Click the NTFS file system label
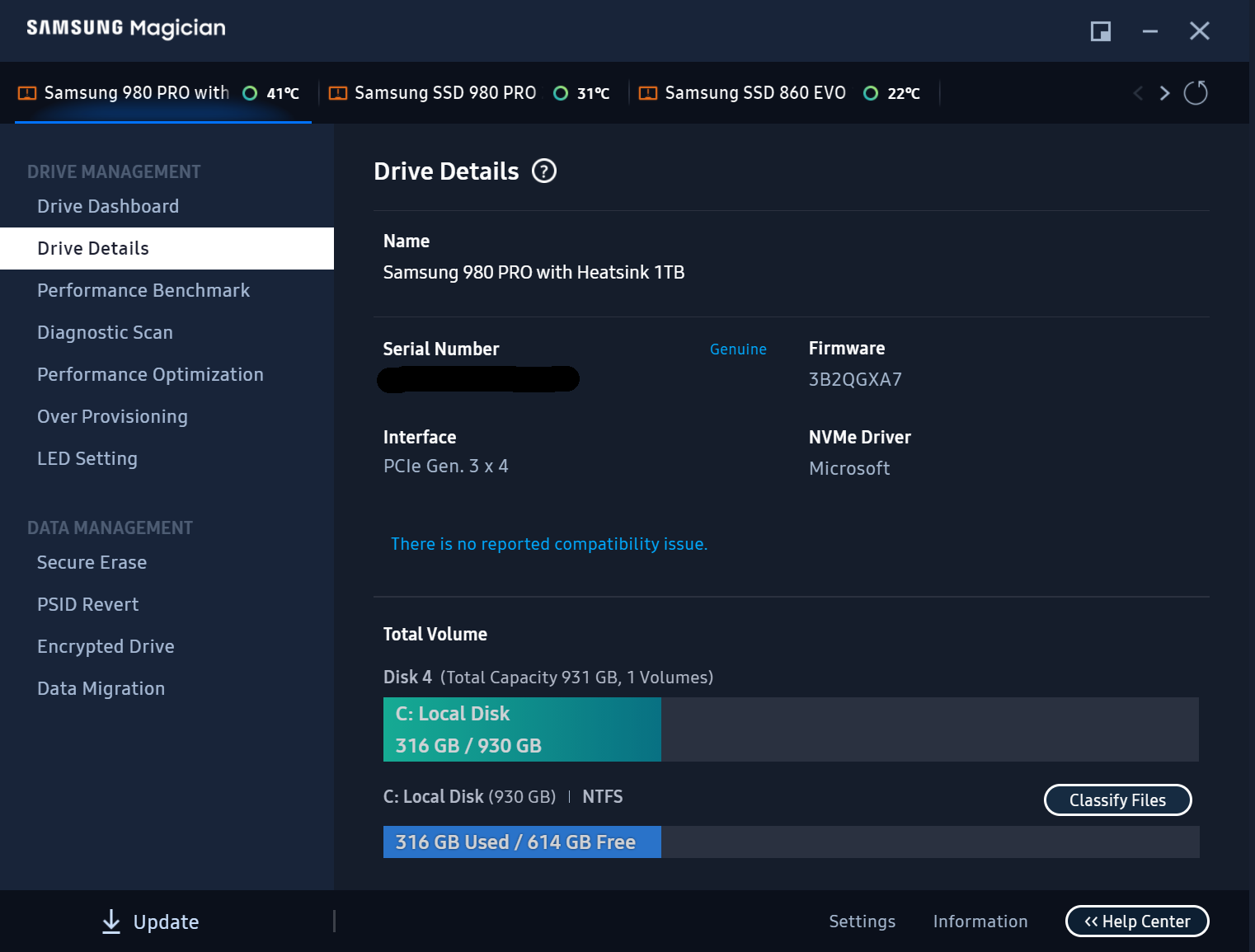The height and width of the screenshot is (952, 1255). click(603, 797)
